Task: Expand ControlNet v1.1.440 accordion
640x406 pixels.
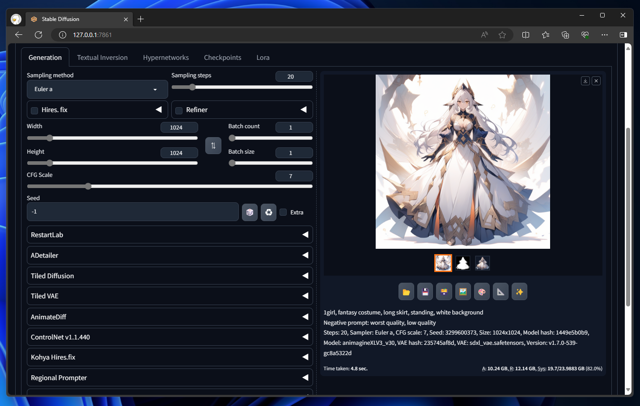Action: tap(169, 337)
